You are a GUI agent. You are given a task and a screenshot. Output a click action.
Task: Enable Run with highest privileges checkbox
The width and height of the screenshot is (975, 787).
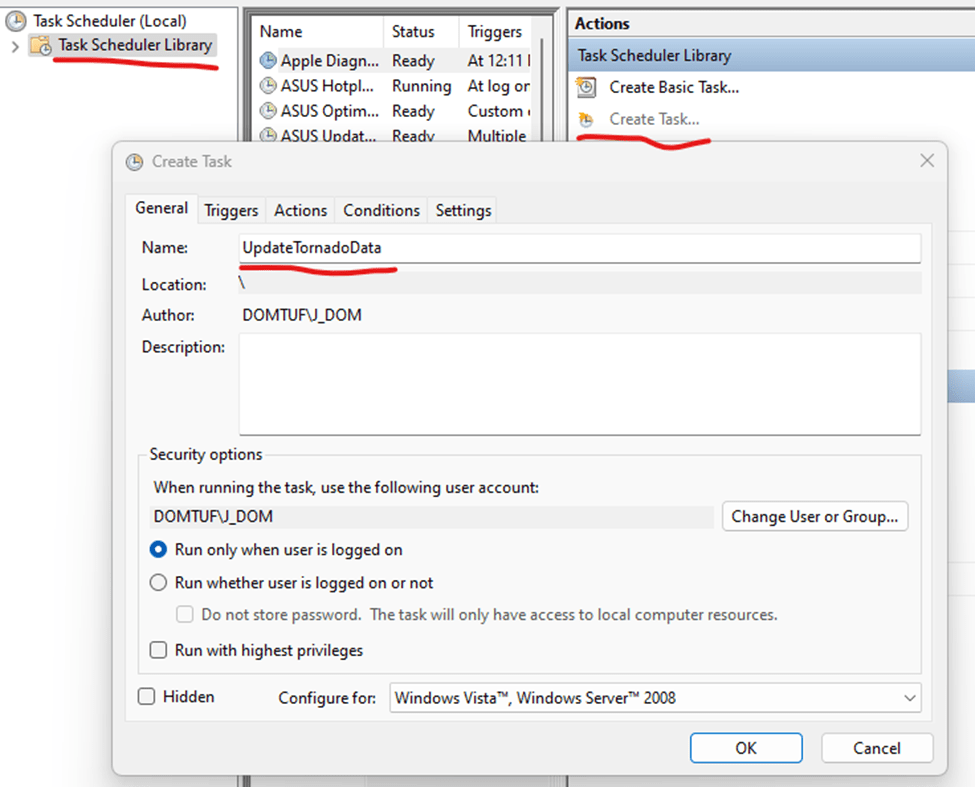(x=158, y=651)
